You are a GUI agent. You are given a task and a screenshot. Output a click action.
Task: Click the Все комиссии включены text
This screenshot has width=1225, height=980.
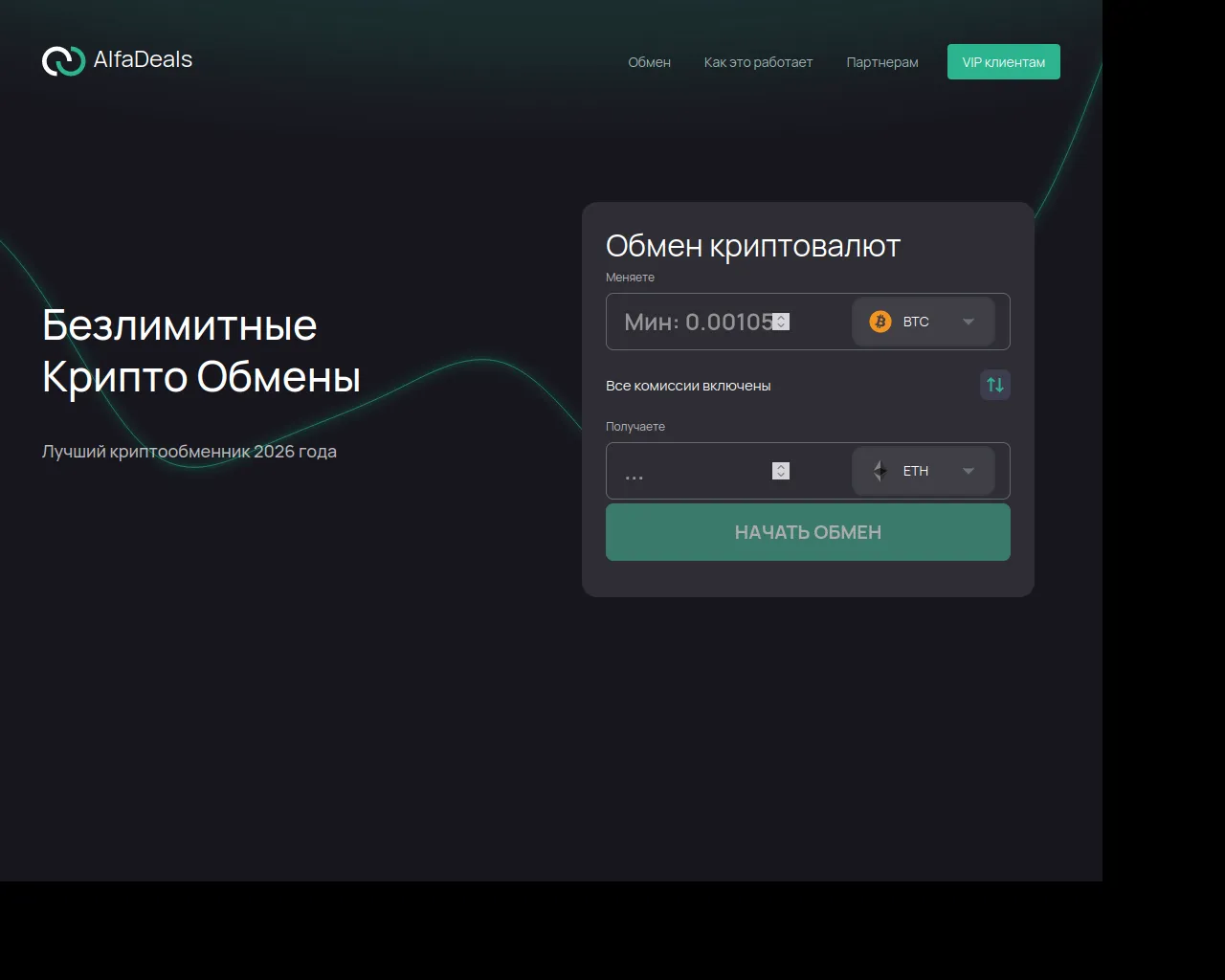coord(688,386)
